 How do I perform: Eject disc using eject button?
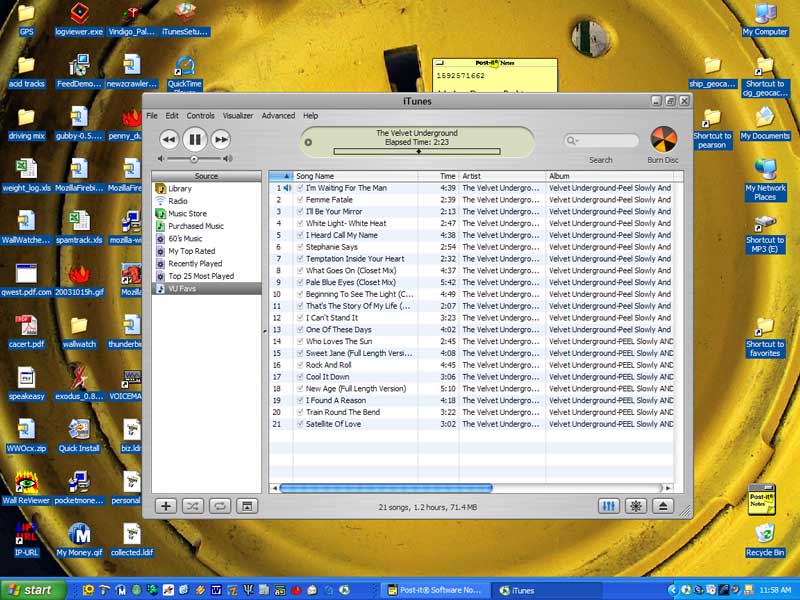pos(663,506)
